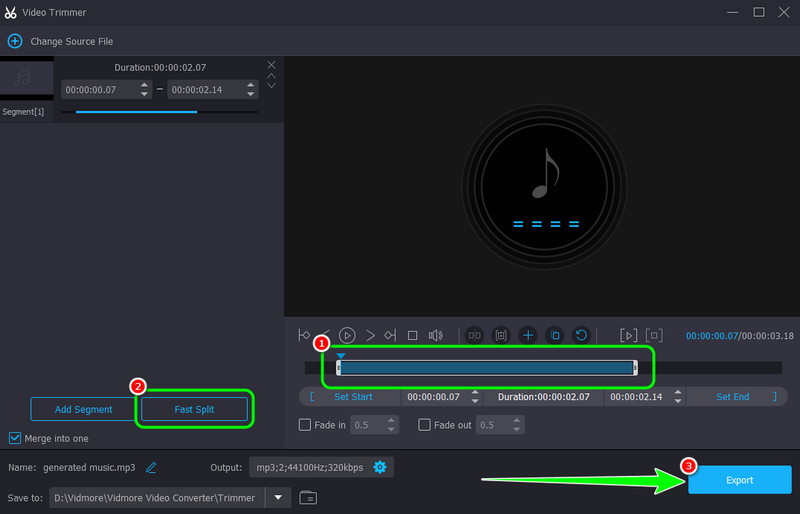Screen dimensions: 800x514
Task: Click the blue plus add-segment icon in toolbar
Action: [528, 335]
